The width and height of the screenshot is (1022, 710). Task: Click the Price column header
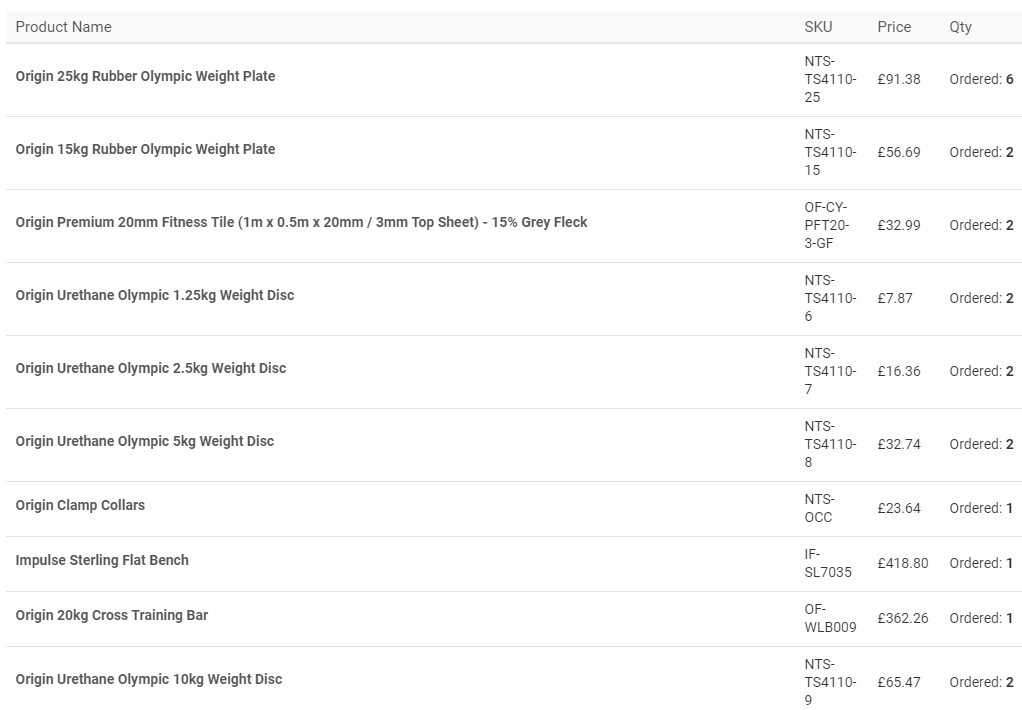pos(894,27)
